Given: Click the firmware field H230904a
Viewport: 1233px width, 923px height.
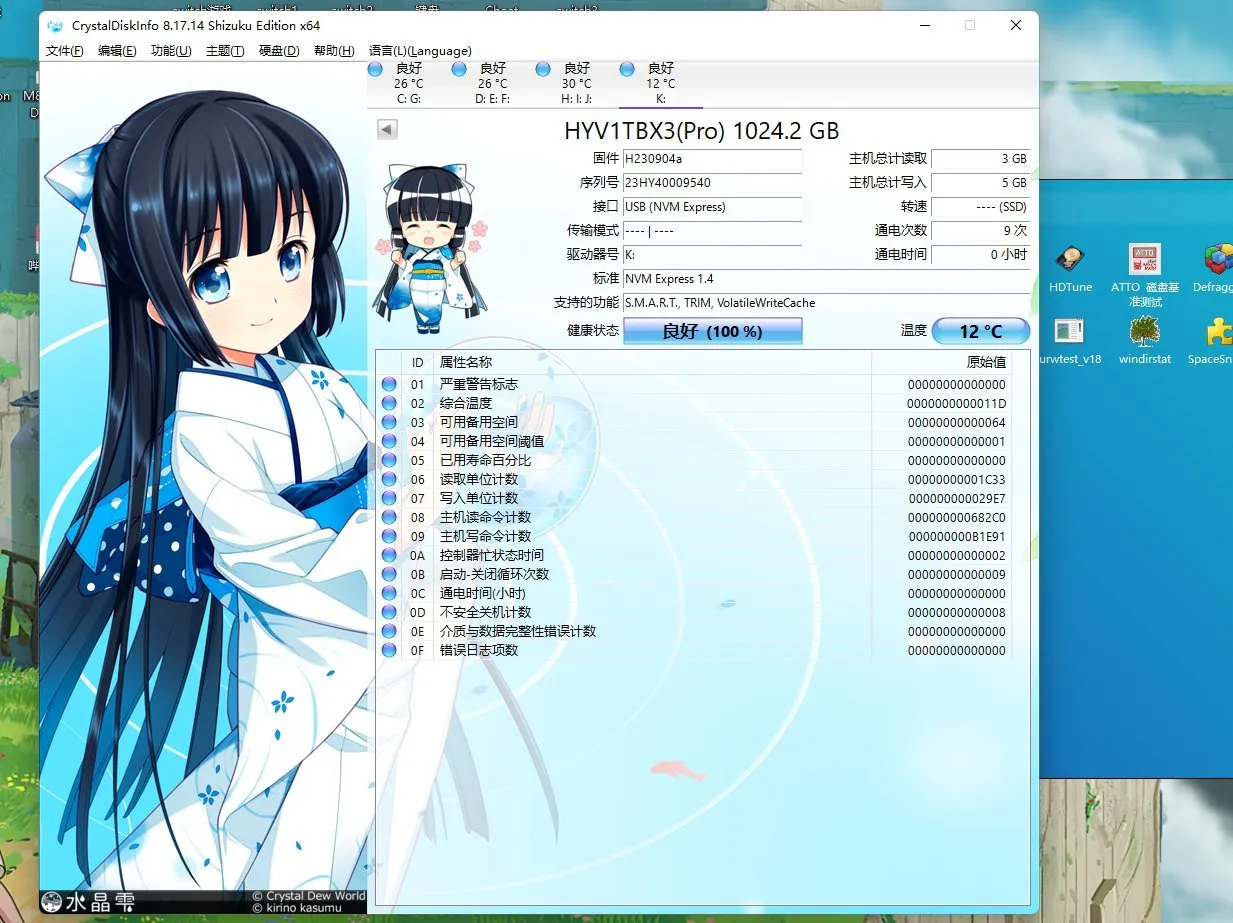Looking at the screenshot, I should click(x=712, y=159).
